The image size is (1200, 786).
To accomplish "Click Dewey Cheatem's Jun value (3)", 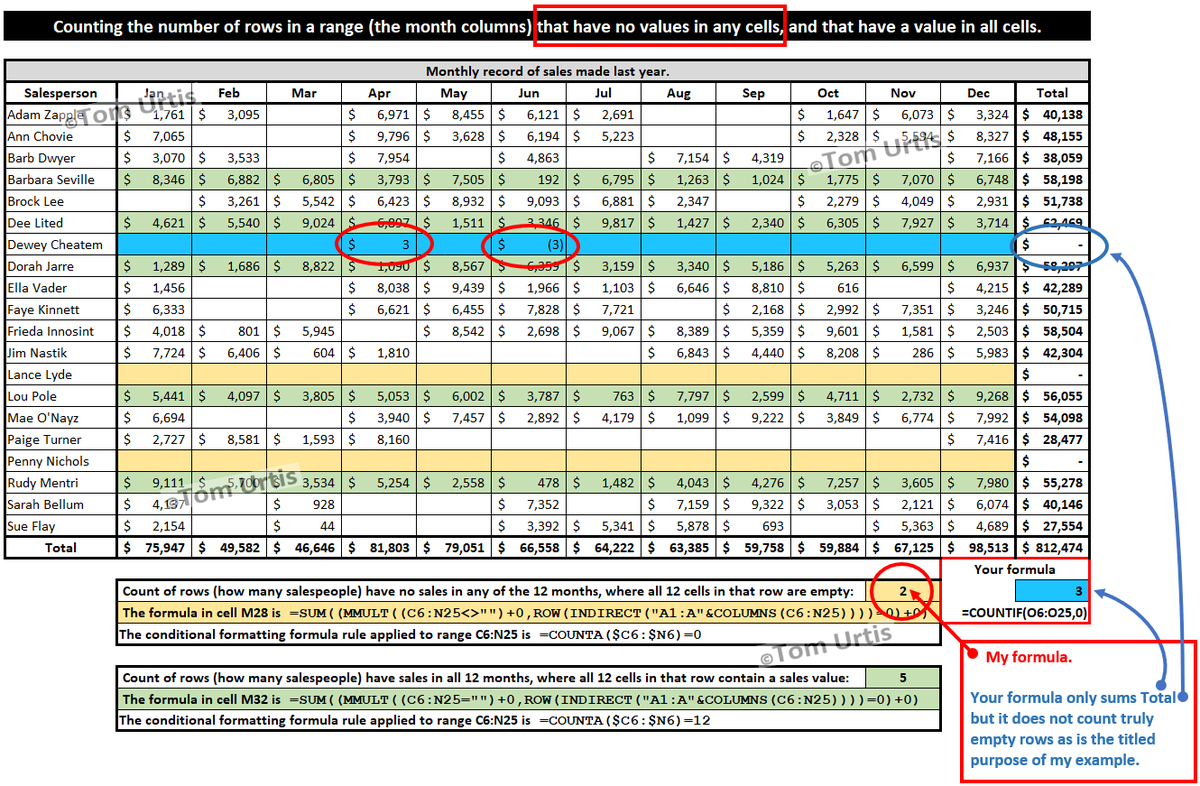I will point(530,245).
